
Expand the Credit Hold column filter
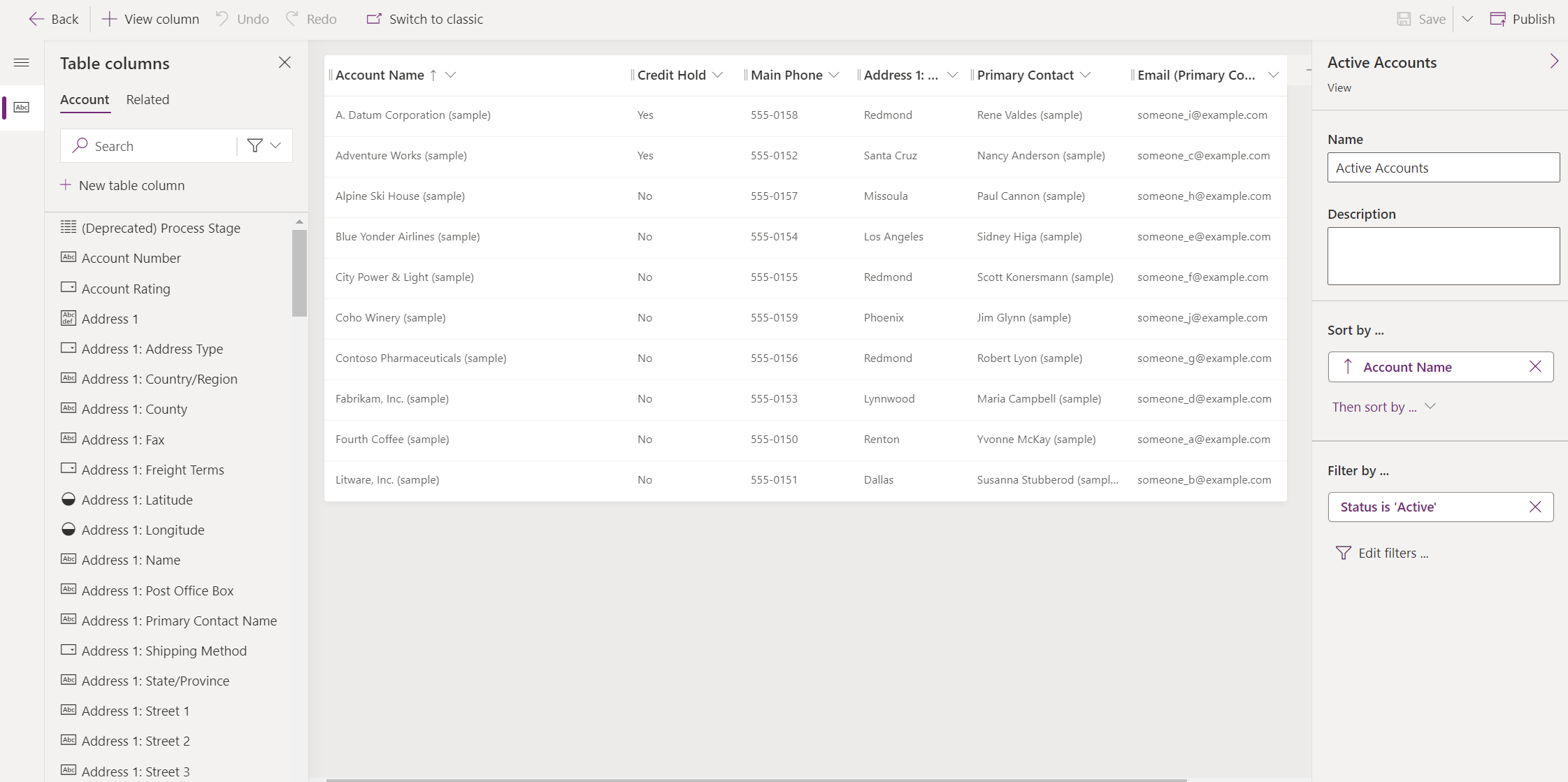click(719, 75)
